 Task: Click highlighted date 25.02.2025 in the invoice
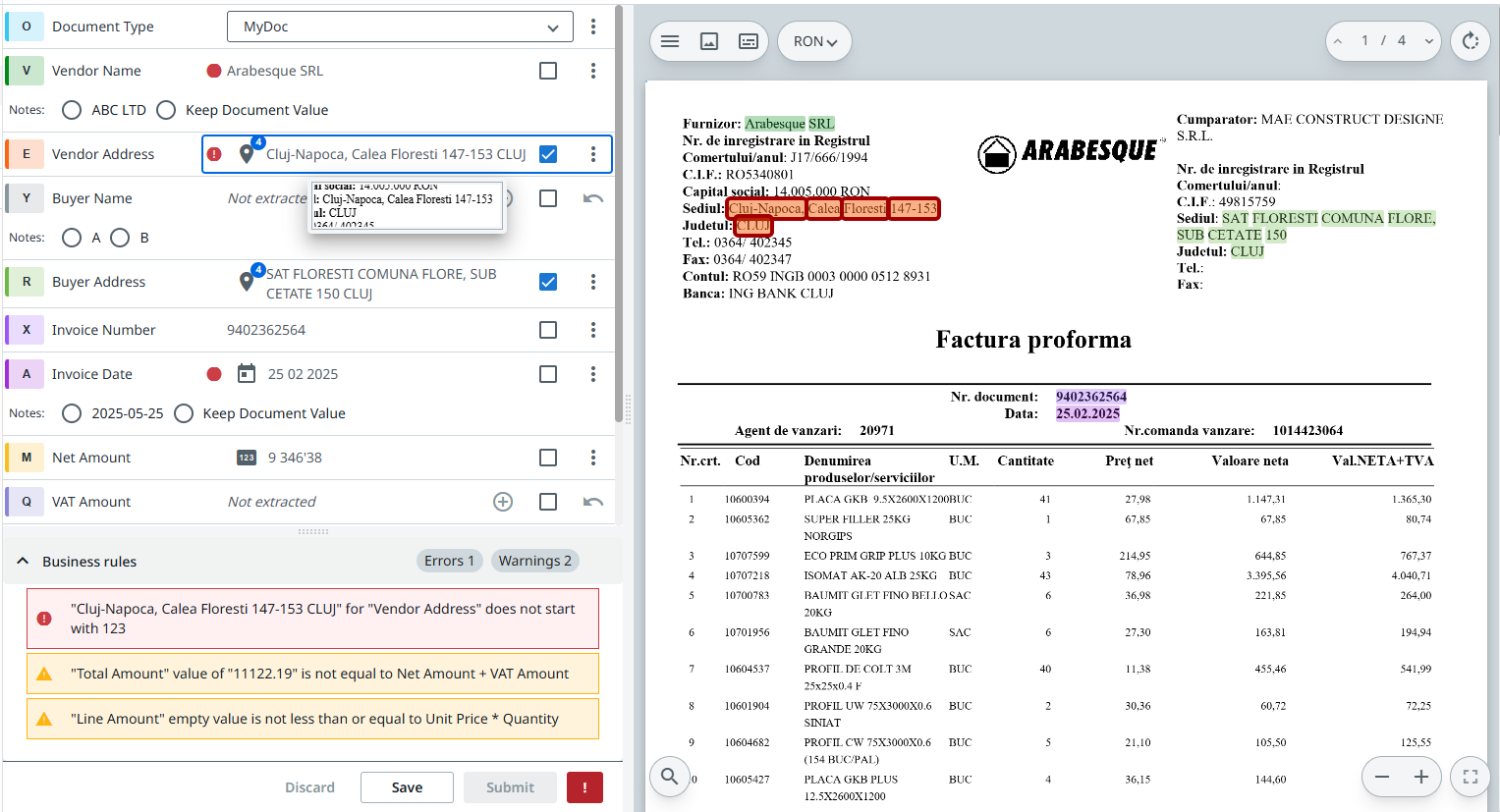coord(1087,413)
